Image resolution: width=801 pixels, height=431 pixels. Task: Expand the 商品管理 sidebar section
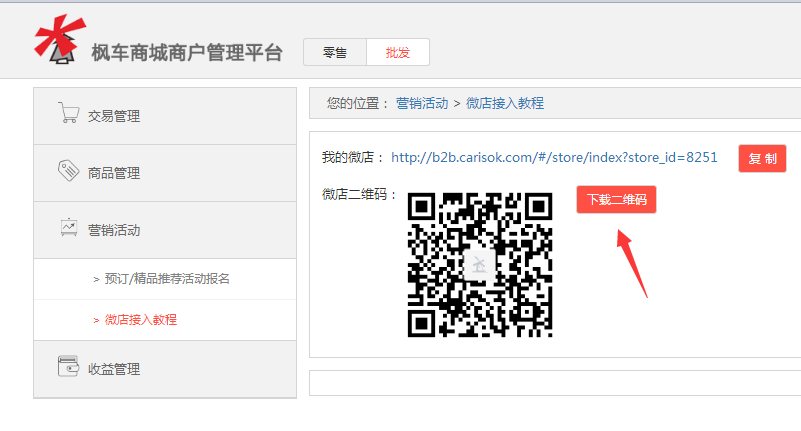(165, 173)
